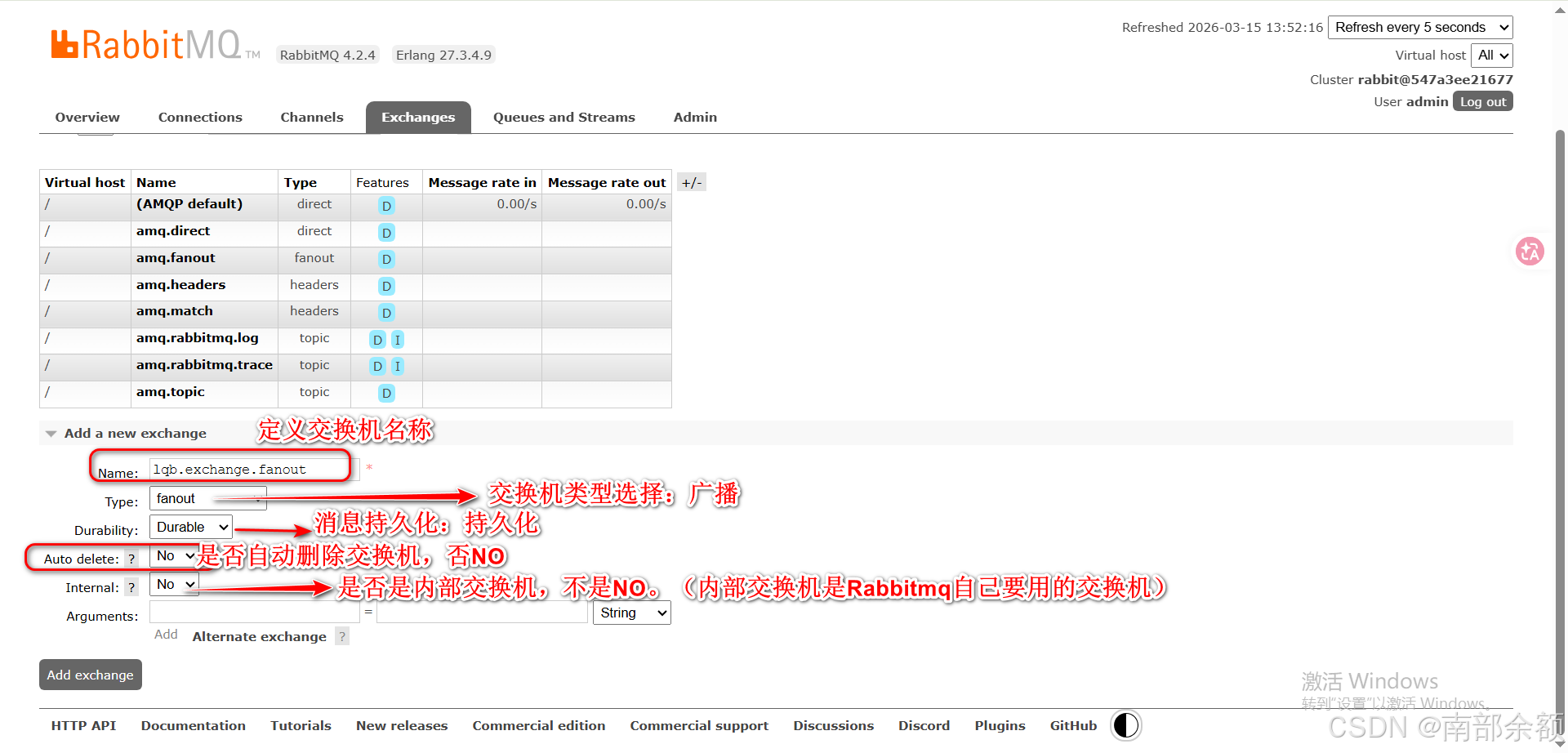
Task: Click the pink translate floating icon
Action: click(1530, 251)
